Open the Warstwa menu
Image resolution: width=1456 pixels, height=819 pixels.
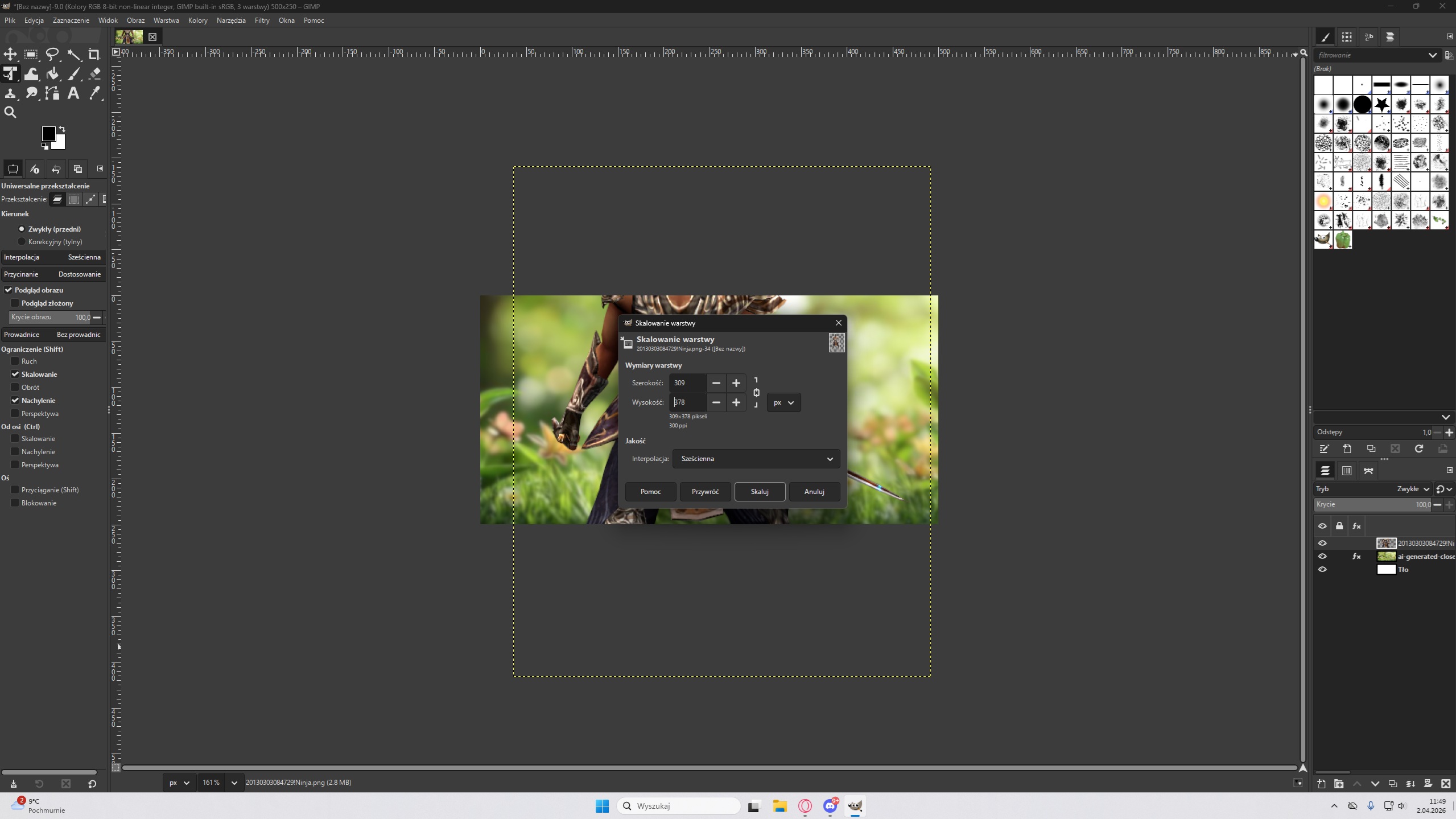[166, 20]
